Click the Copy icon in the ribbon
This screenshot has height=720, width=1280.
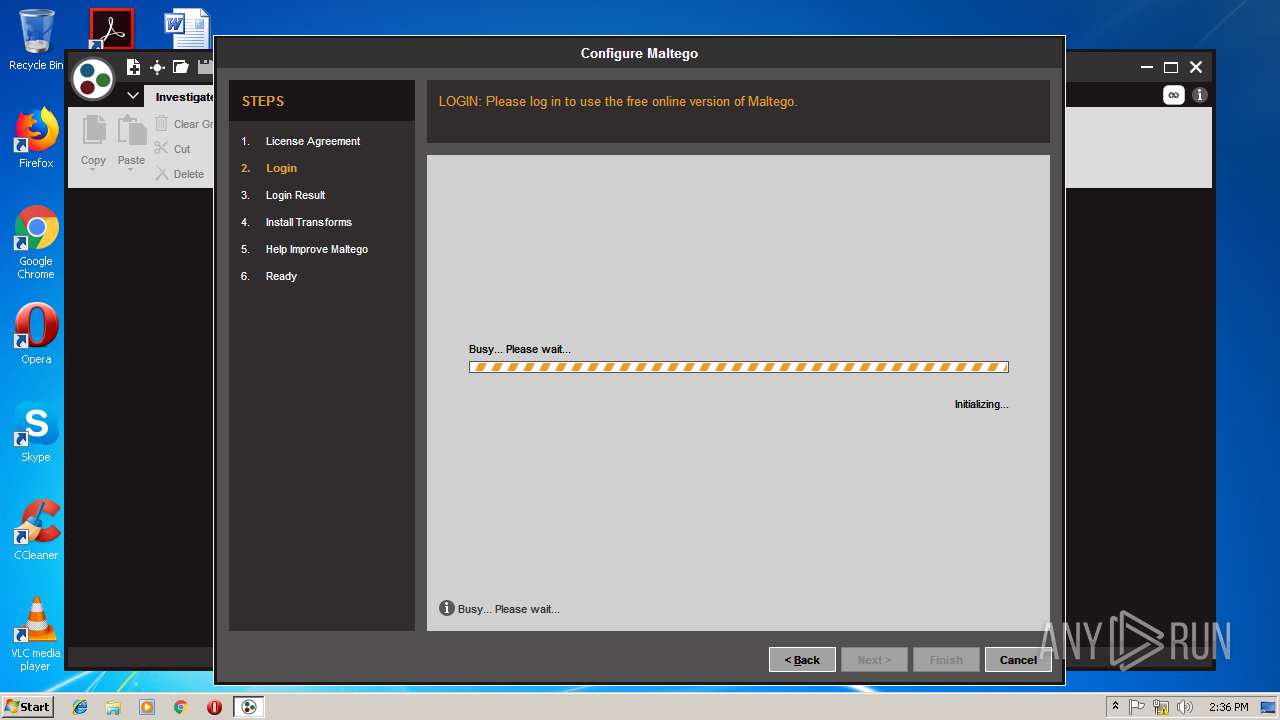coord(94,130)
